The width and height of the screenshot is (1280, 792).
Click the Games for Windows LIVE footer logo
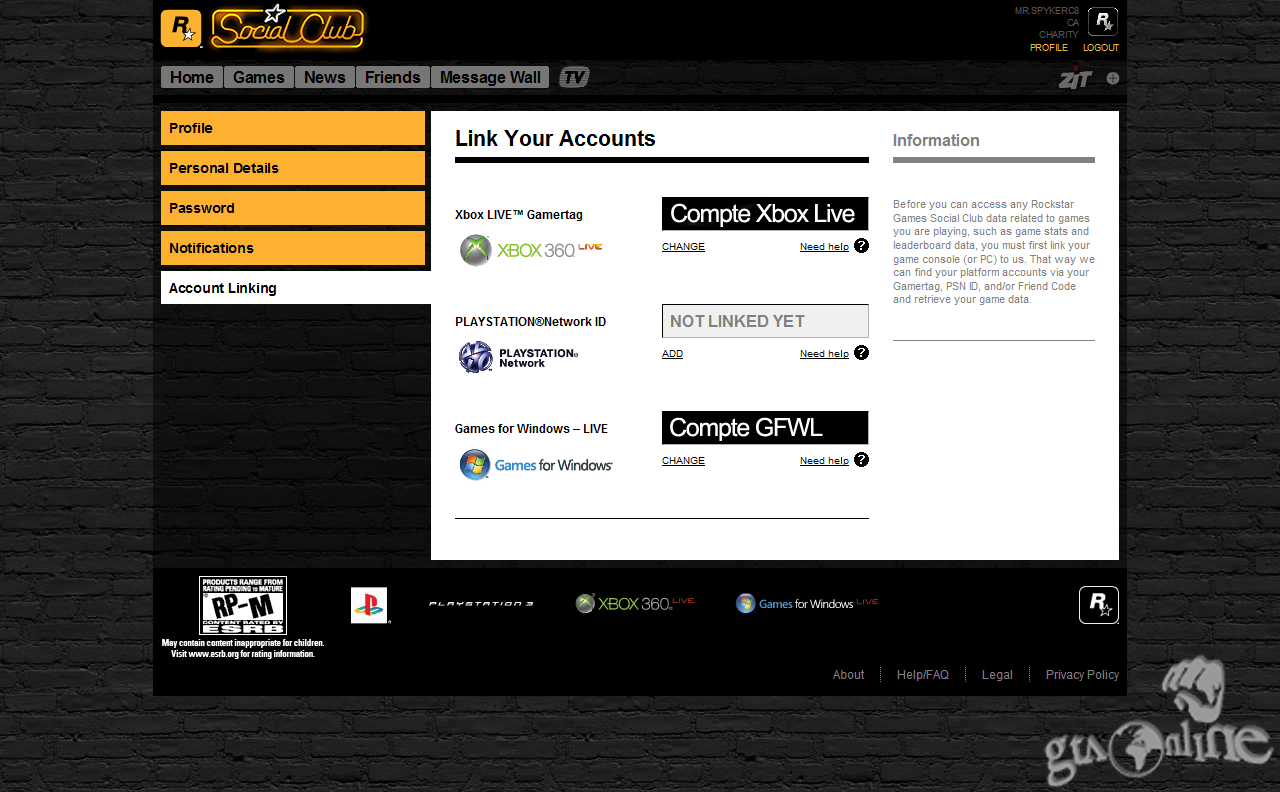(x=807, y=603)
